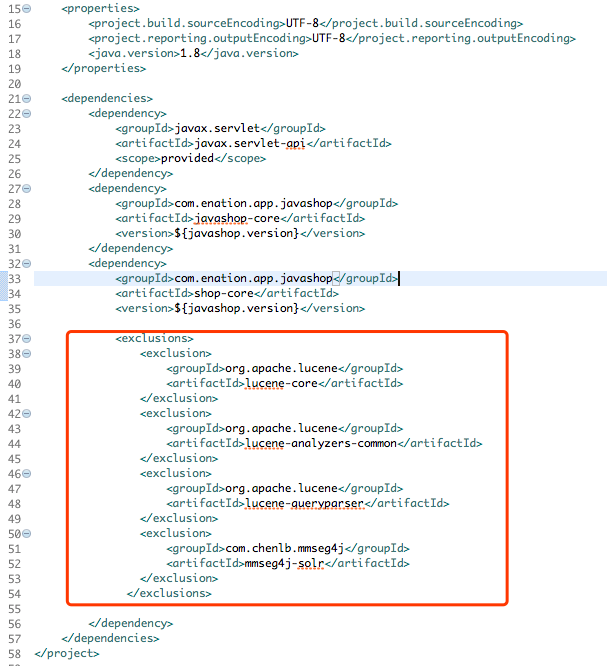Click the closing dependencies tag
This screenshot has height=666, width=607.
tap(110, 638)
